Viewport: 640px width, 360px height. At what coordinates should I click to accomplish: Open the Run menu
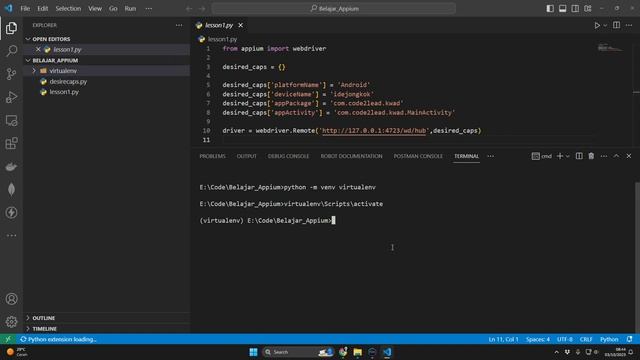point(130,9)
